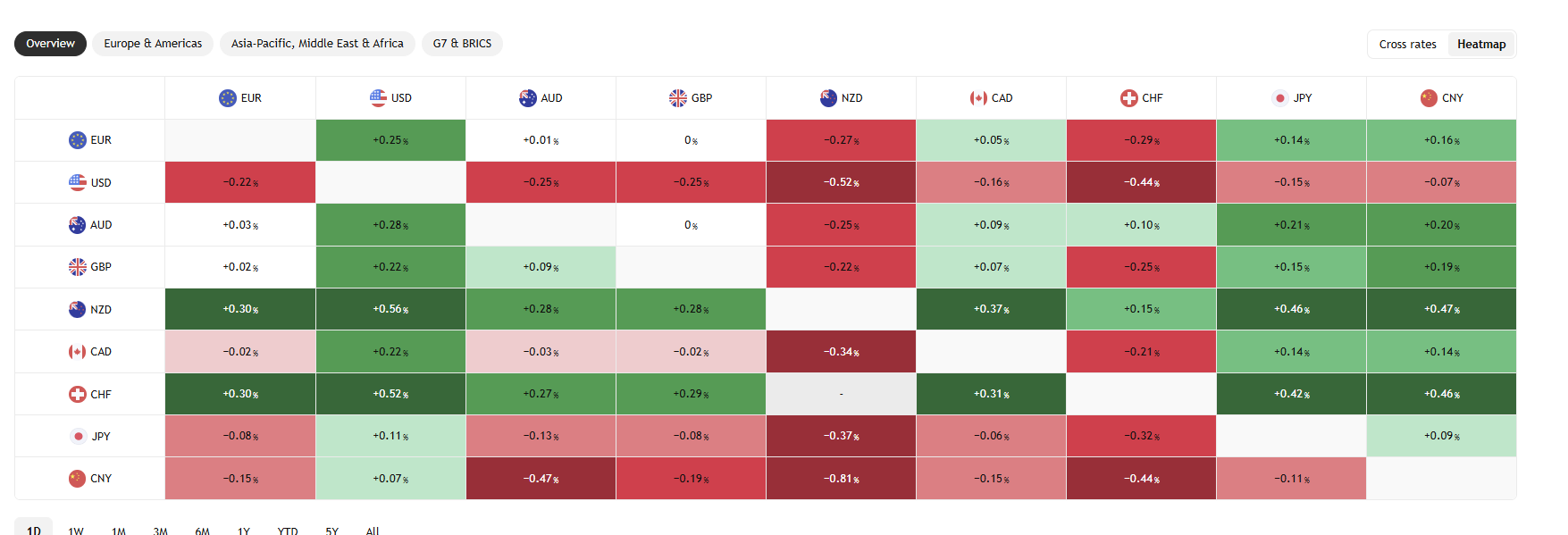Switch view to Cross rates
Screen dimensions: 1568x535
(1407, 45)
